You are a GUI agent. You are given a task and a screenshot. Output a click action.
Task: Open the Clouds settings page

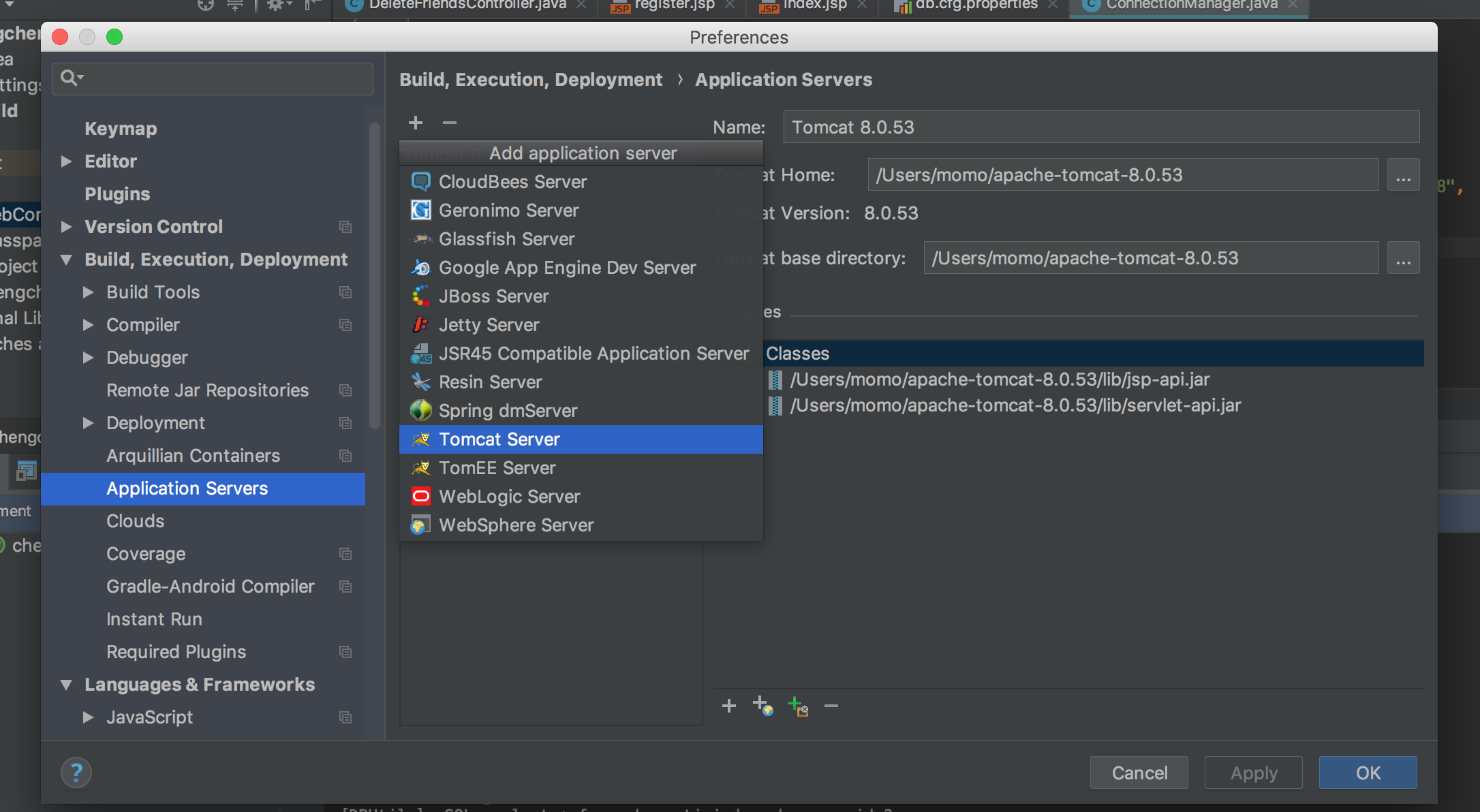pyautogui.click(x=135, y=521)
